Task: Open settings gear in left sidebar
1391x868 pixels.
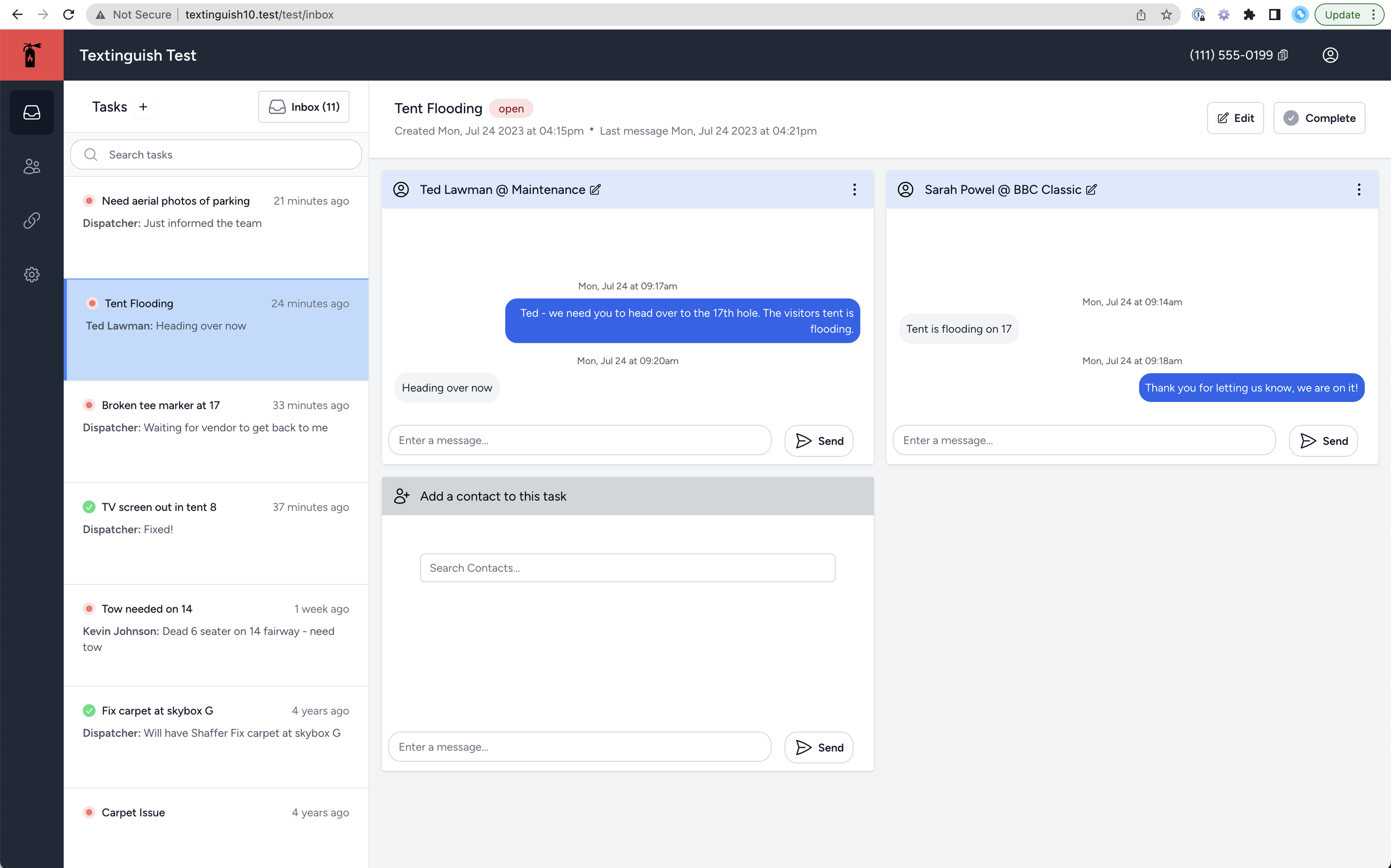Action: (x=31, y=275)
